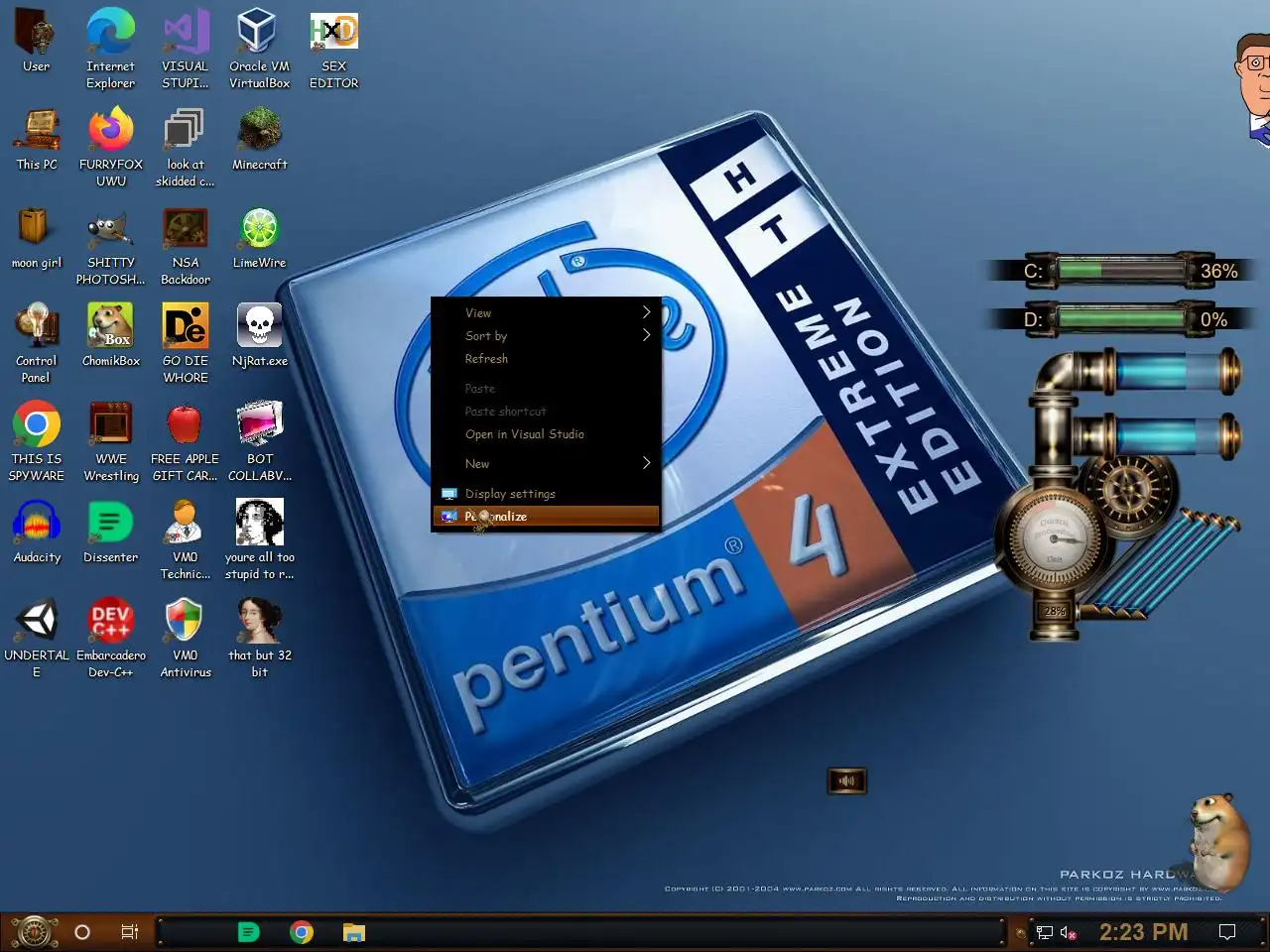Click Personalize in the context menu
1270x952 pixels.
pyautogui.click(x=546, y=516)
